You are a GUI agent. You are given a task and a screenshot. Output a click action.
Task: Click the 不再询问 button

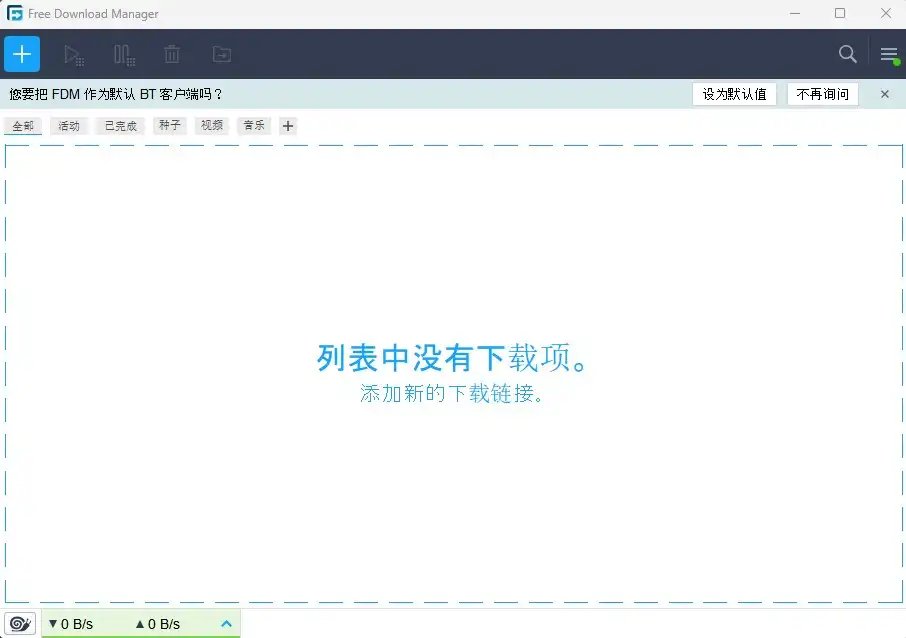(820, 93)
